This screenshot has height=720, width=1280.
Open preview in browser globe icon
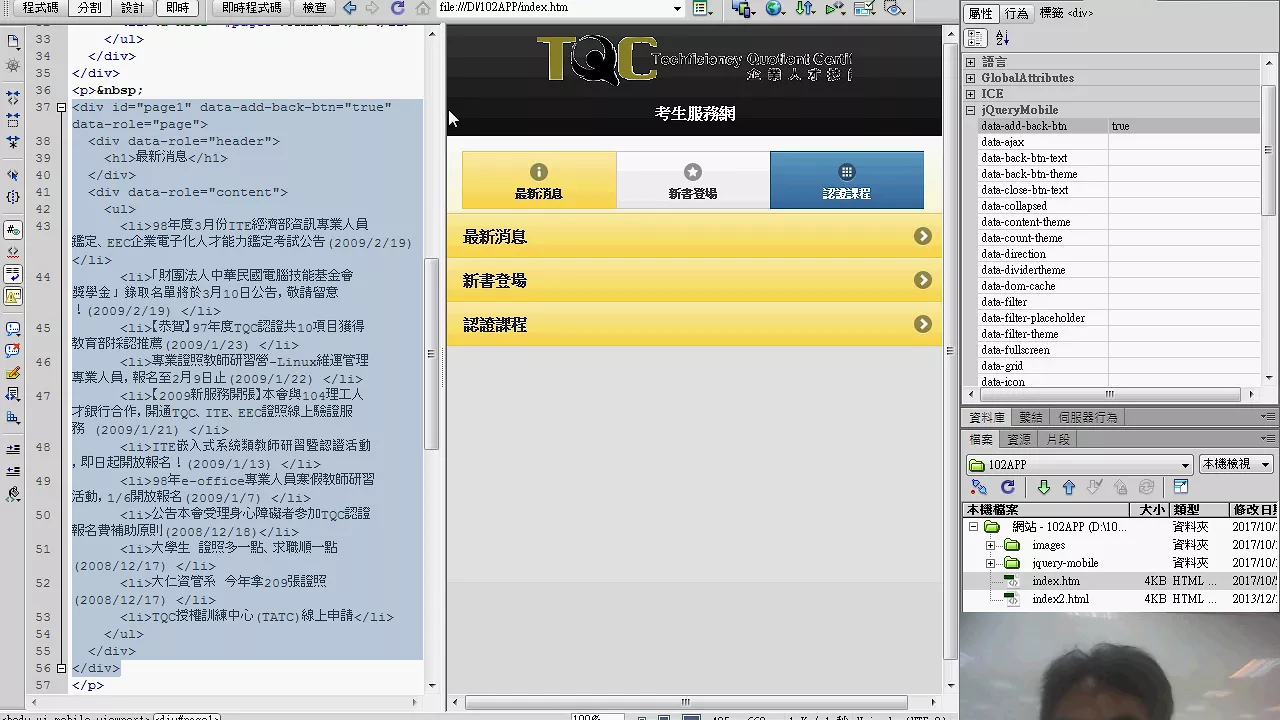click(x=775, y=8)
